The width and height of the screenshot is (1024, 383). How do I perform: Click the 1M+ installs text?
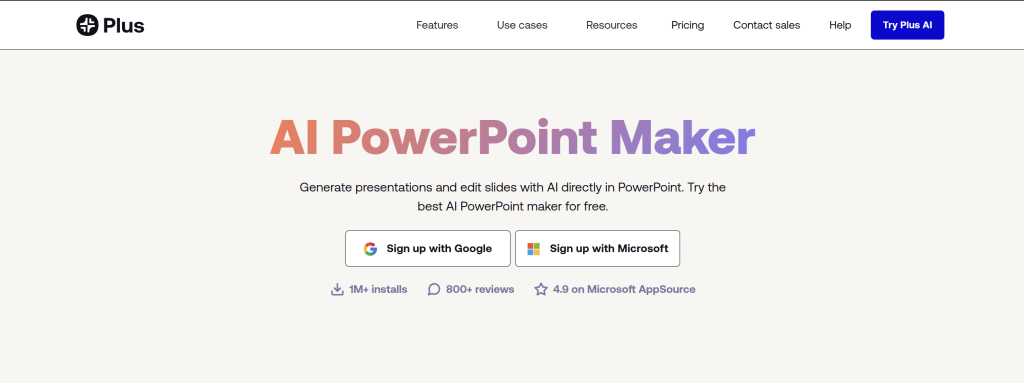378,290
